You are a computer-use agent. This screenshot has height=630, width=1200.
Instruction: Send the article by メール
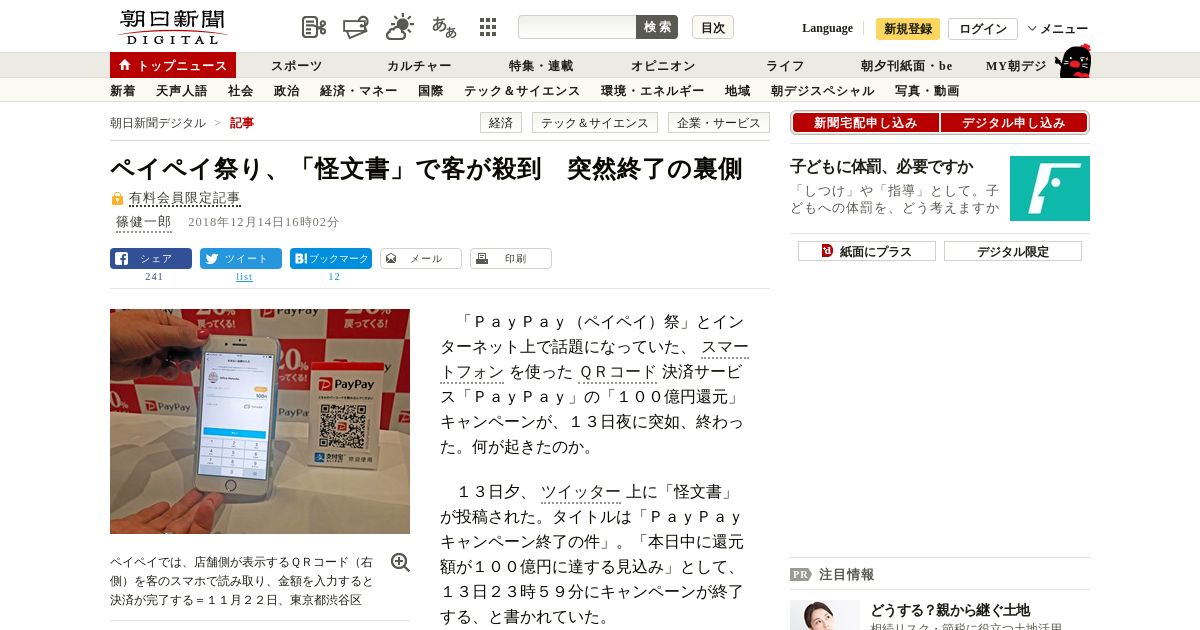click(421, 259)
